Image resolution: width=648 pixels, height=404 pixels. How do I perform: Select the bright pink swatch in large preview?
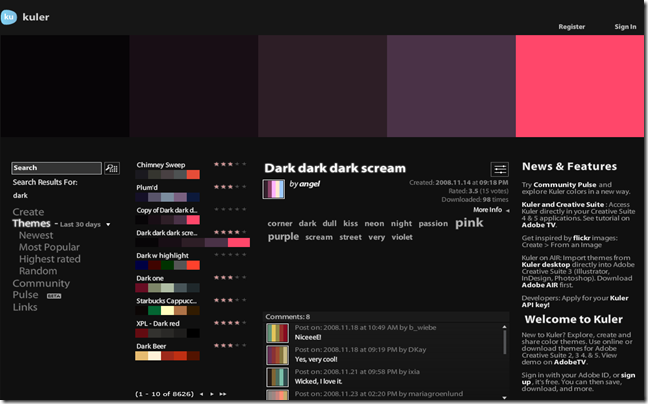[580, 86]
